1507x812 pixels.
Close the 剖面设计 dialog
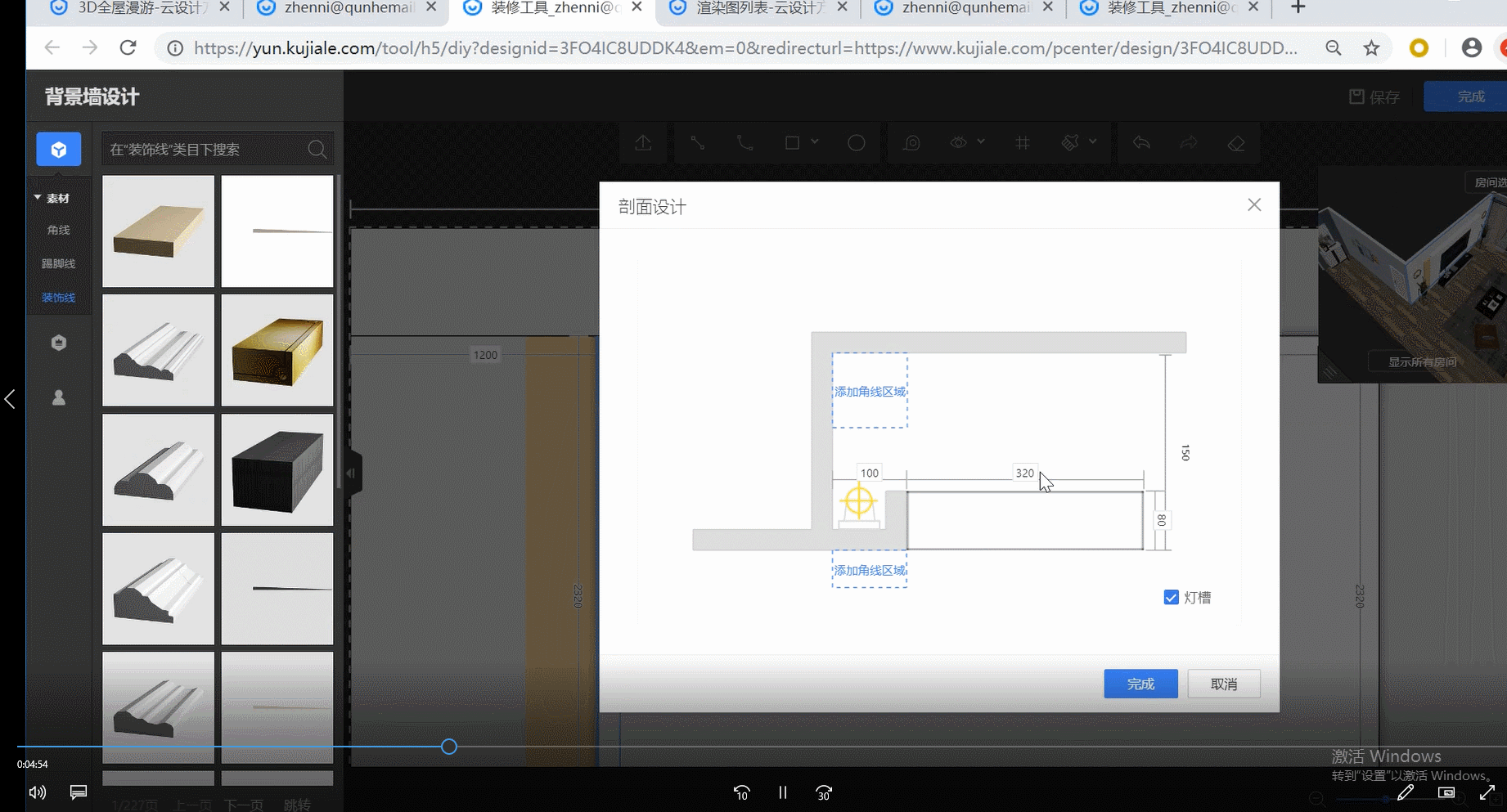click(1254, 205)
